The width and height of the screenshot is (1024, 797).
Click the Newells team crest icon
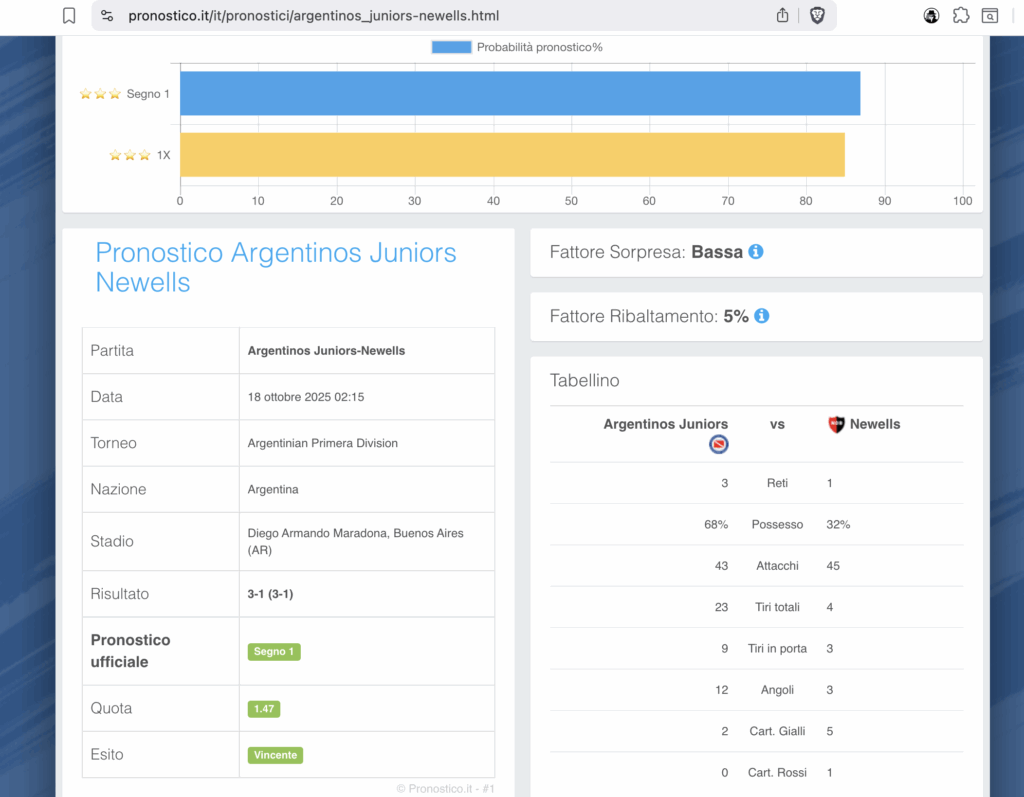[837, 425]
